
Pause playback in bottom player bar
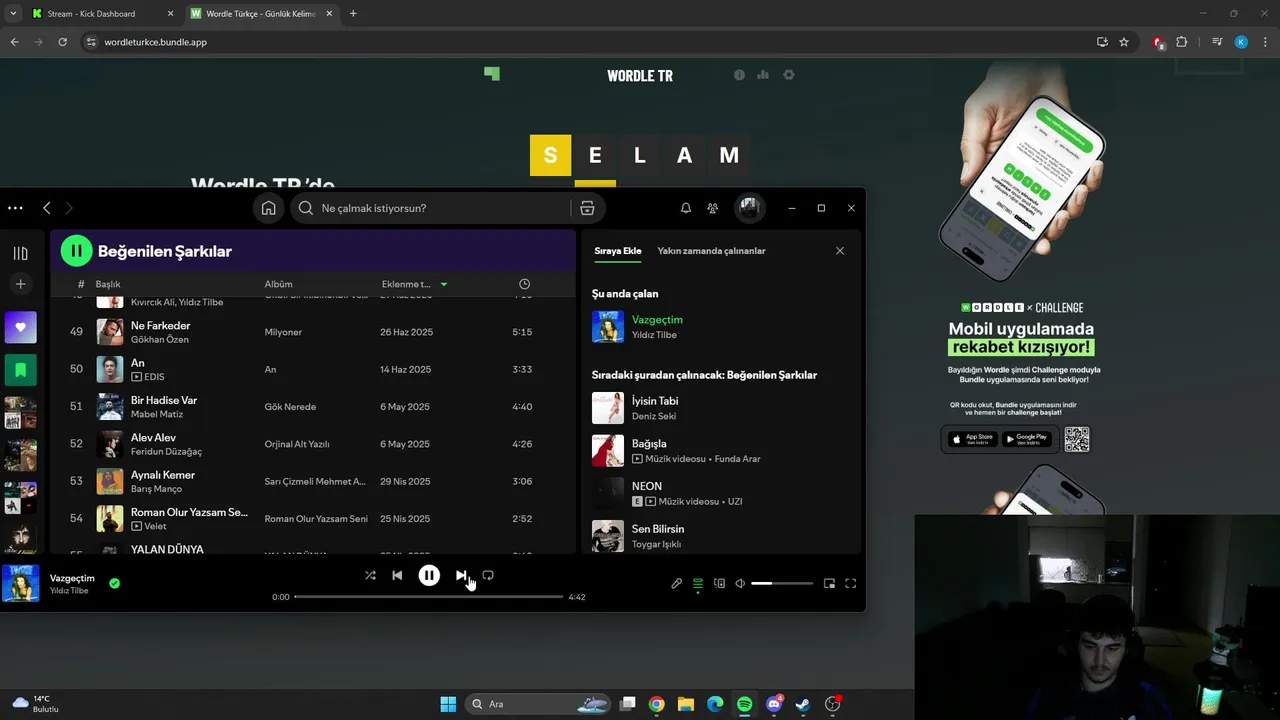[429, 575]
